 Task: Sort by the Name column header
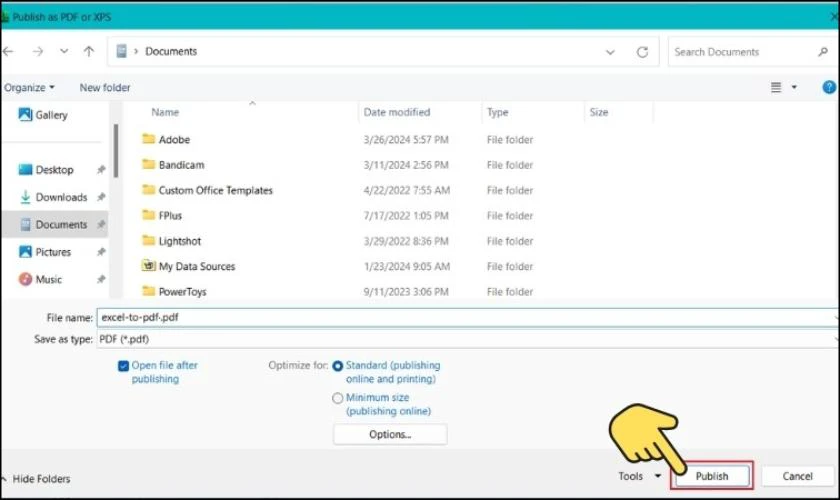coord(165,113)
